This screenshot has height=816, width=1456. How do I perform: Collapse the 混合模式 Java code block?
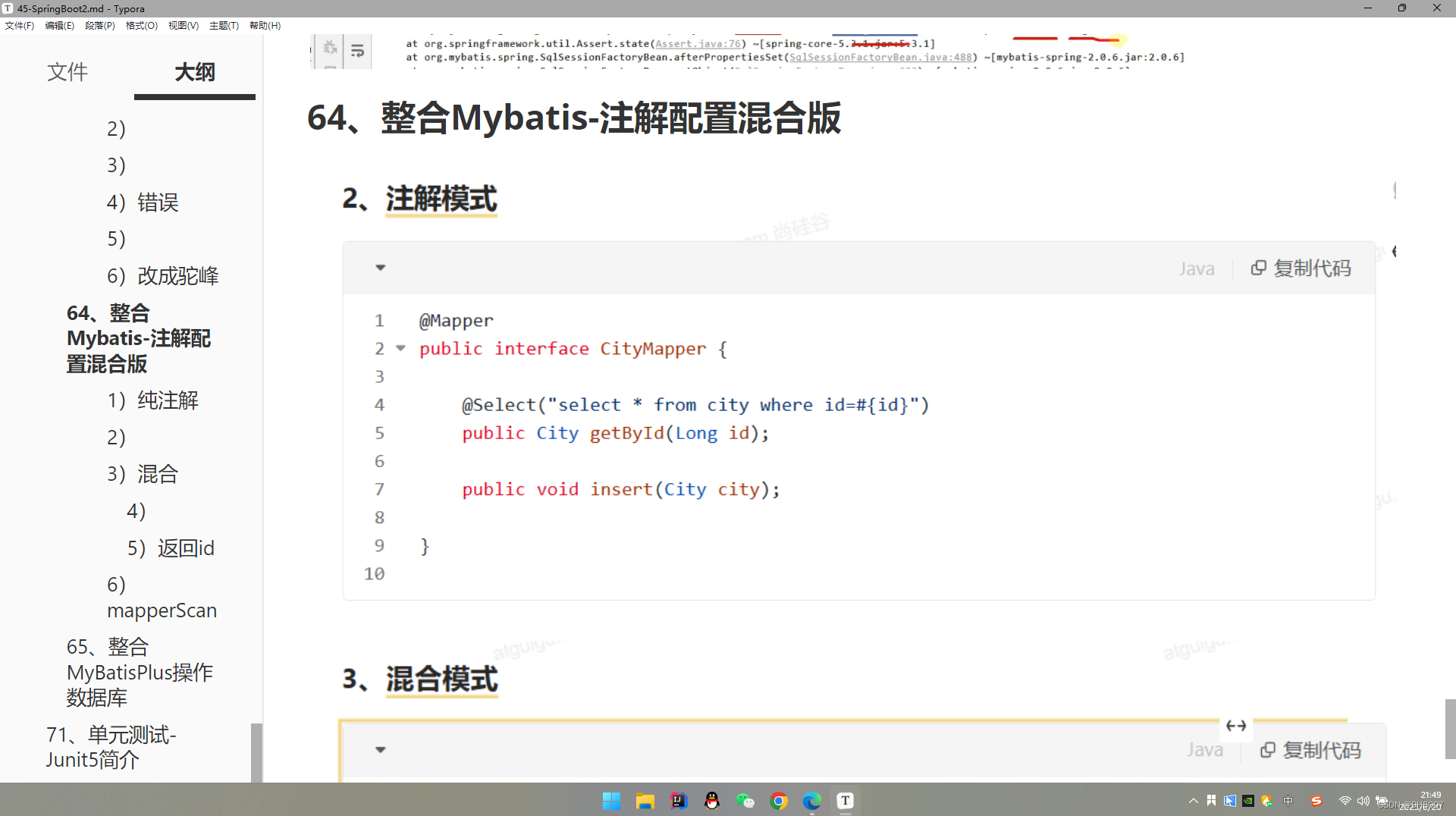381,750
